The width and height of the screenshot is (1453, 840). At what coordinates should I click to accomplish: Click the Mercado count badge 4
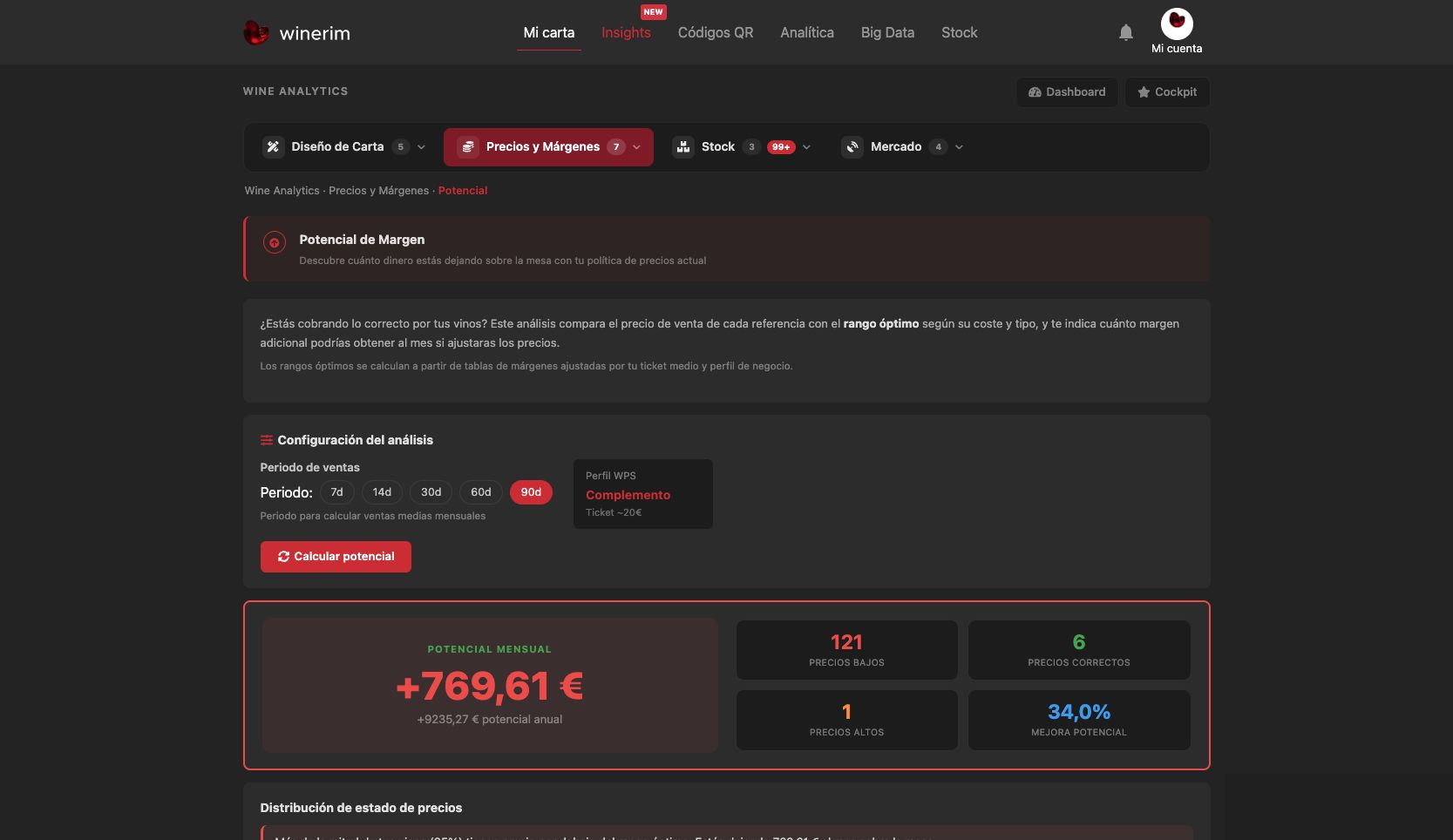[938, 146]
